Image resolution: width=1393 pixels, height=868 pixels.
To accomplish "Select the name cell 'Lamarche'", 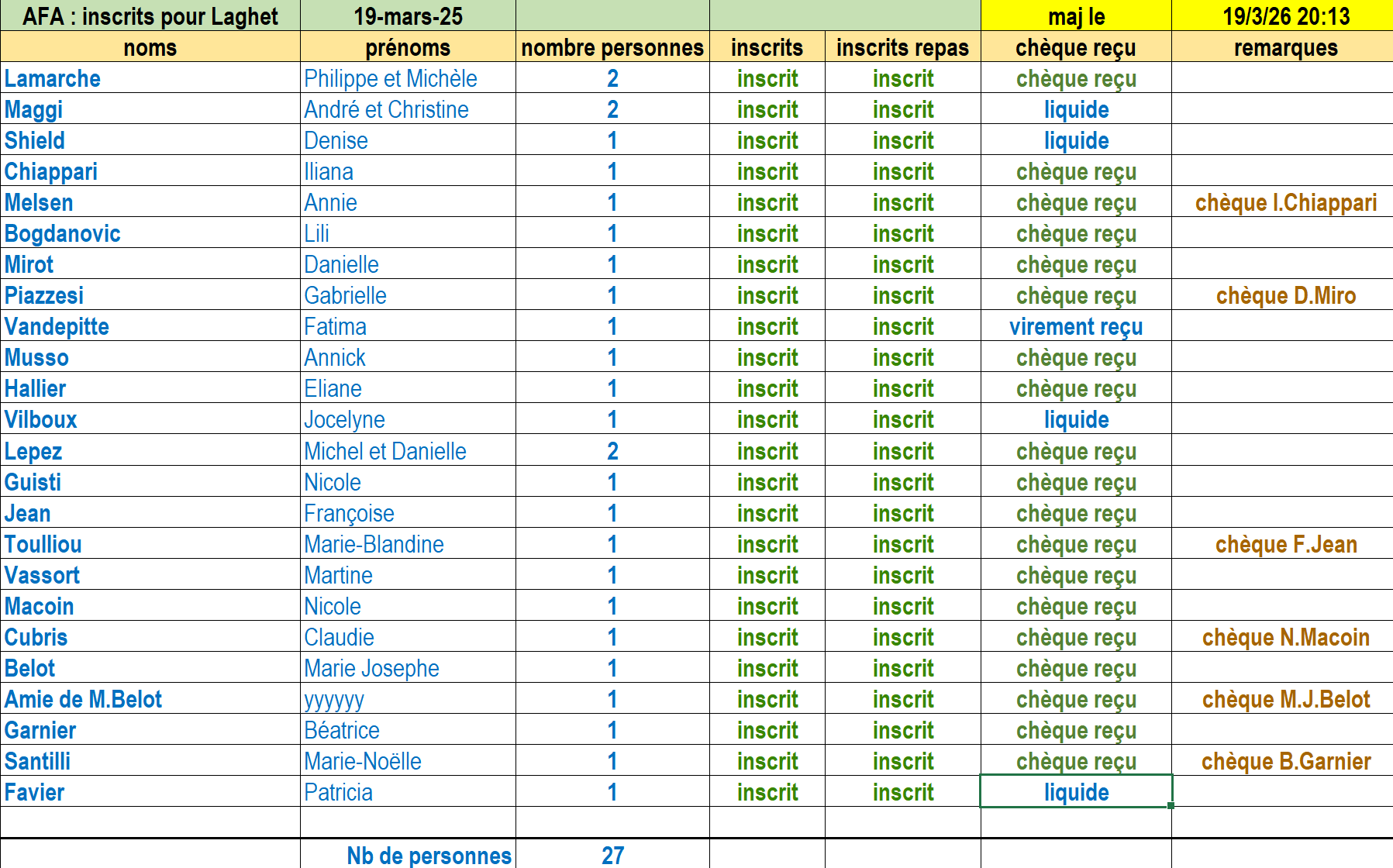I will (53, 78).
